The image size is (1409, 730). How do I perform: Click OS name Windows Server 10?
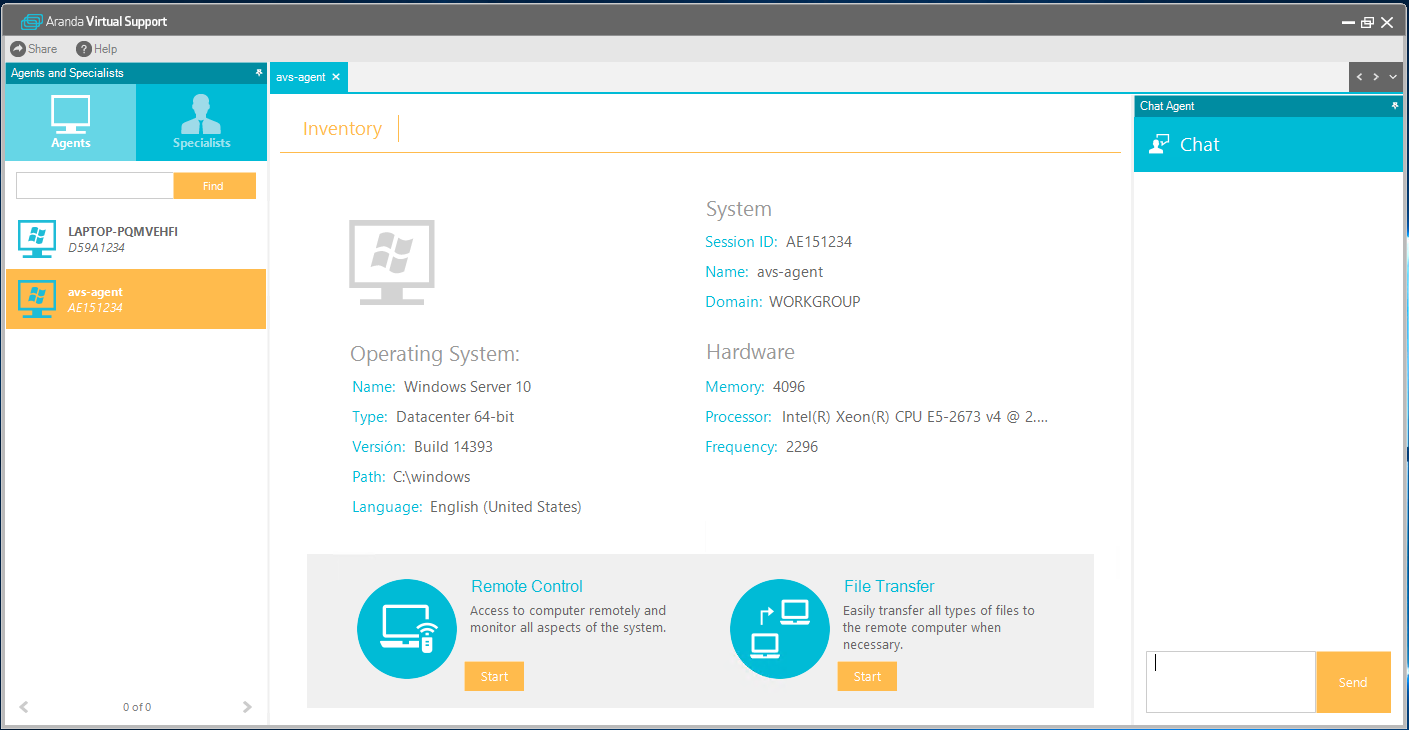[468, 387]
